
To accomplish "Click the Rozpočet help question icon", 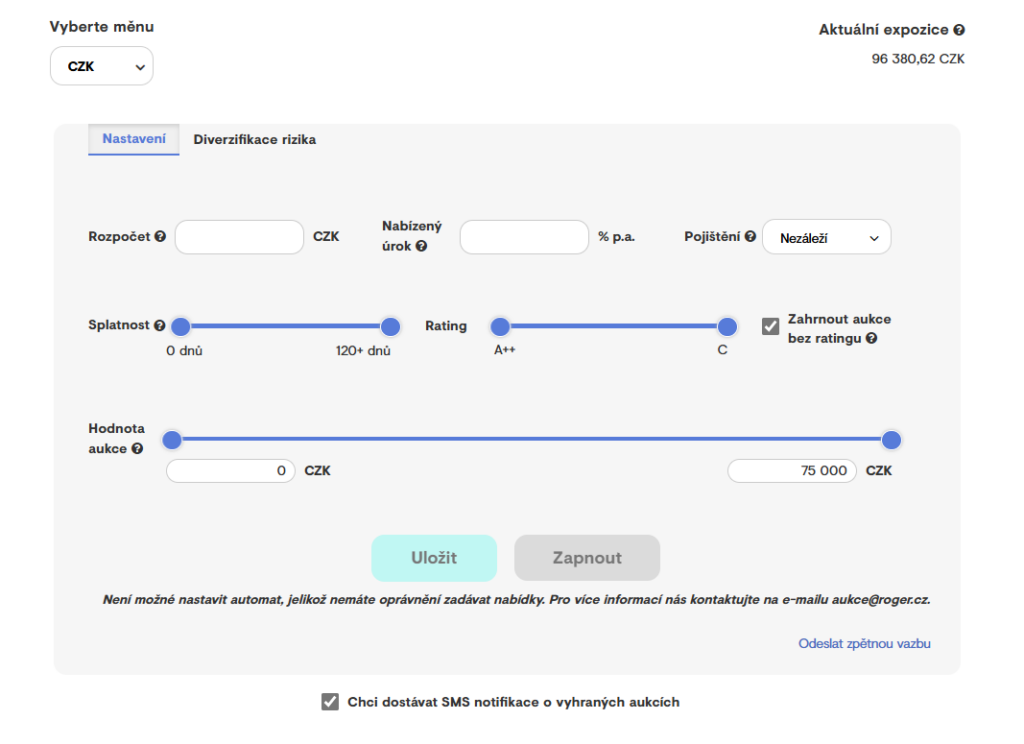I will point(160,237).
